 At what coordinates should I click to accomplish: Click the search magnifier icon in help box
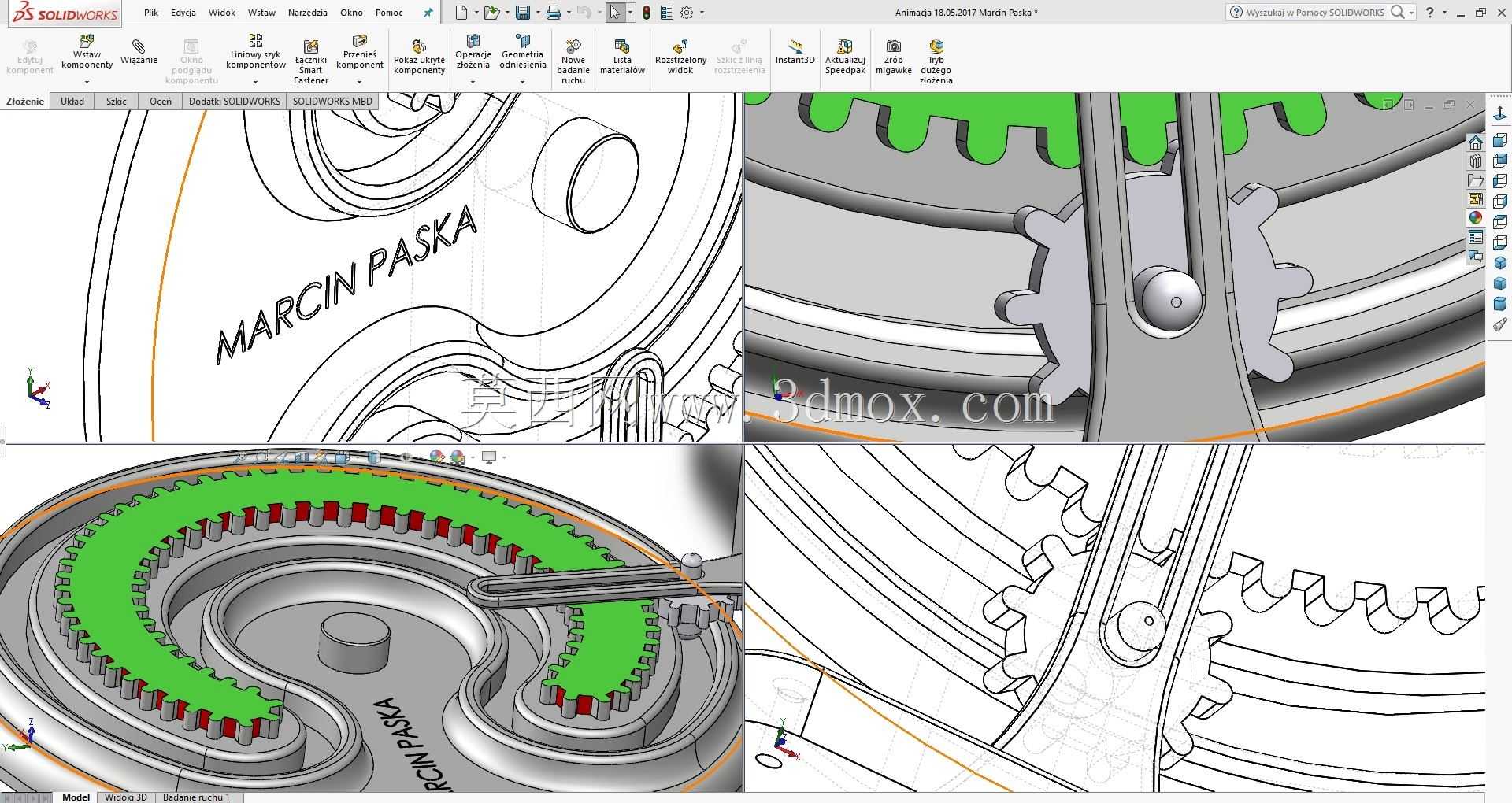tap(1398, 12)
